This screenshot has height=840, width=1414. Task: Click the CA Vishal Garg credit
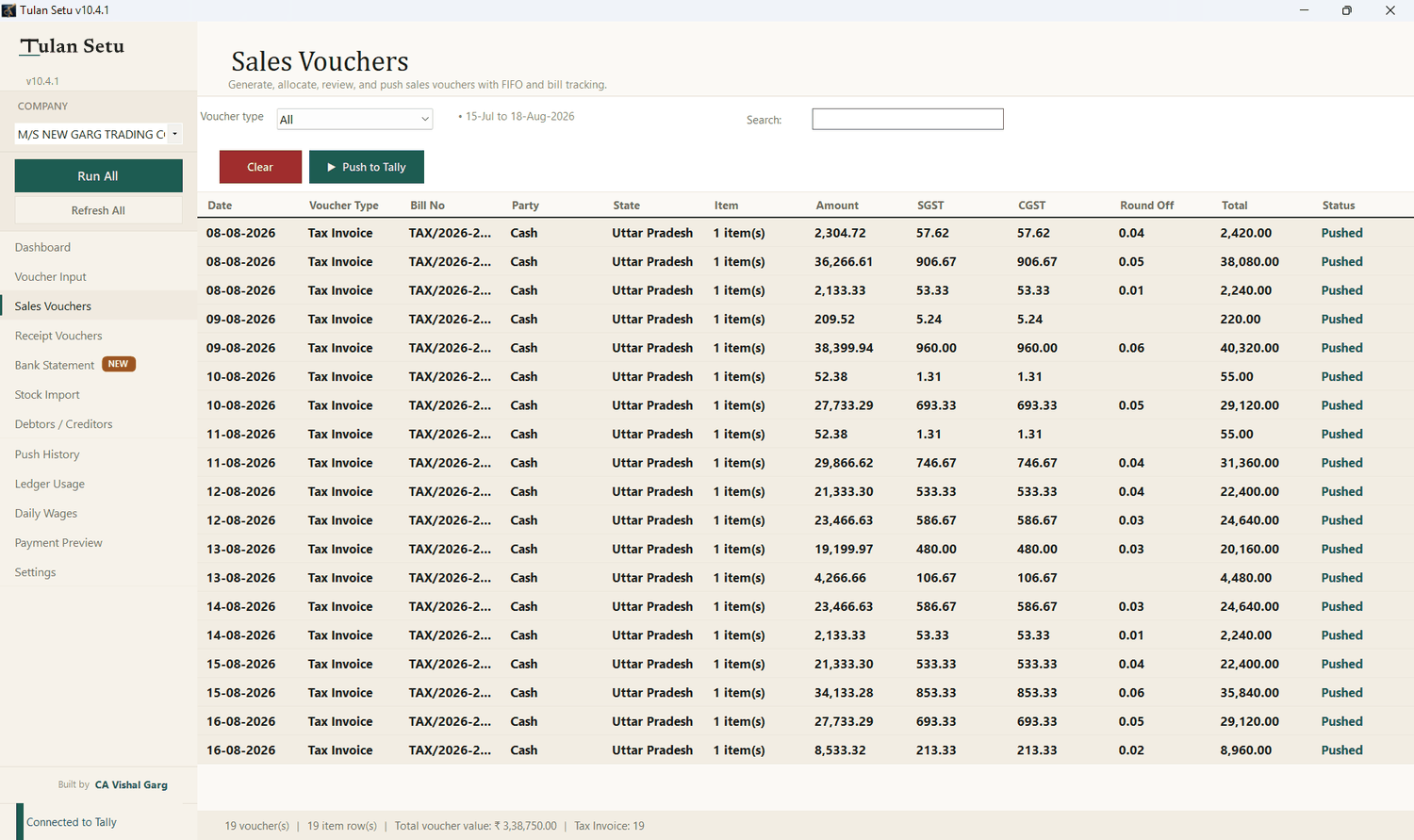coord(131,784)
